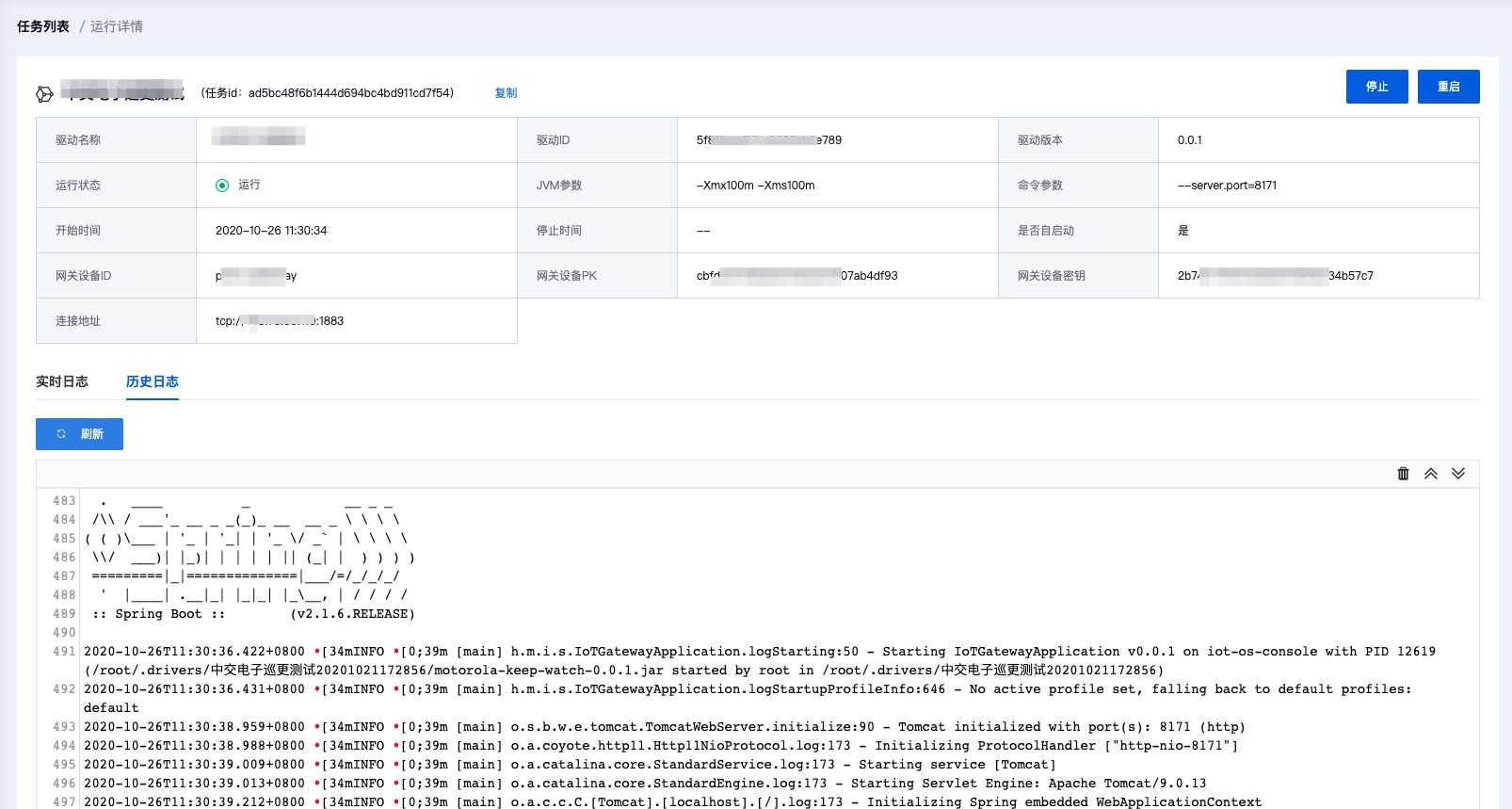Viewport: 1512px width, 809px height.
Task: Click the refresh icon inside 刷新 button
Action: (x=61, y=434)
